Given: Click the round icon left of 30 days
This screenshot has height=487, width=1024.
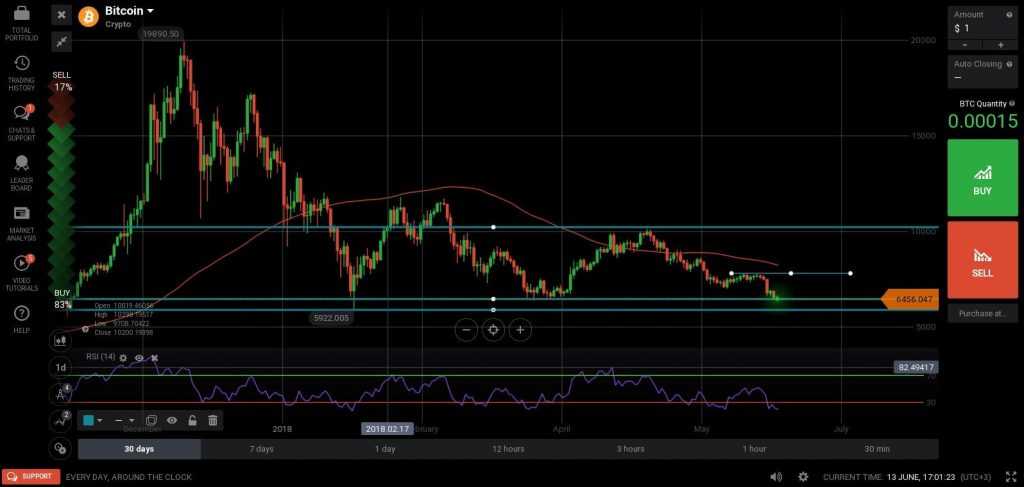Looking at the screenshot, I should pyautogui.click(x=61, y=448).
